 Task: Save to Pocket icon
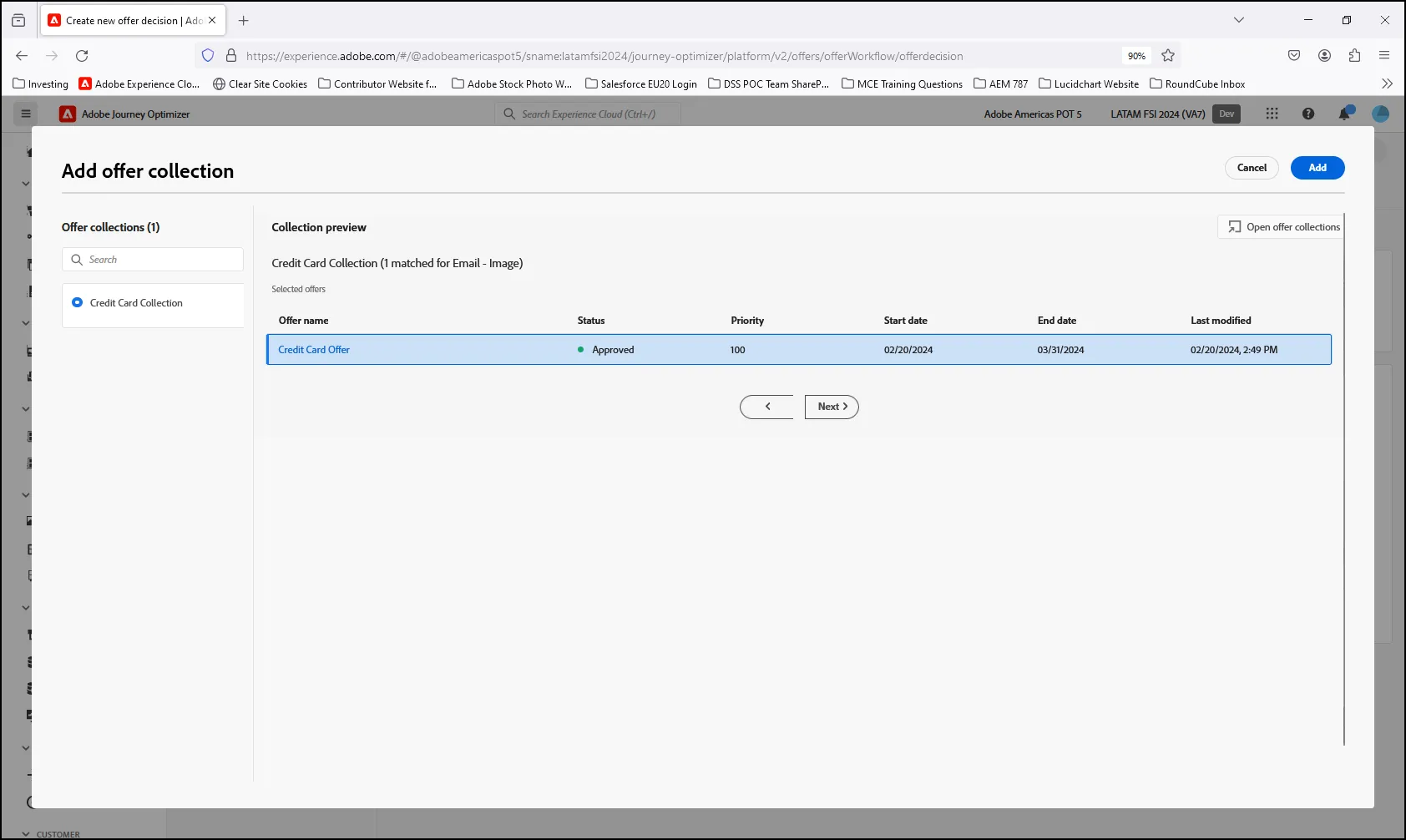[x=1294, y=56]
